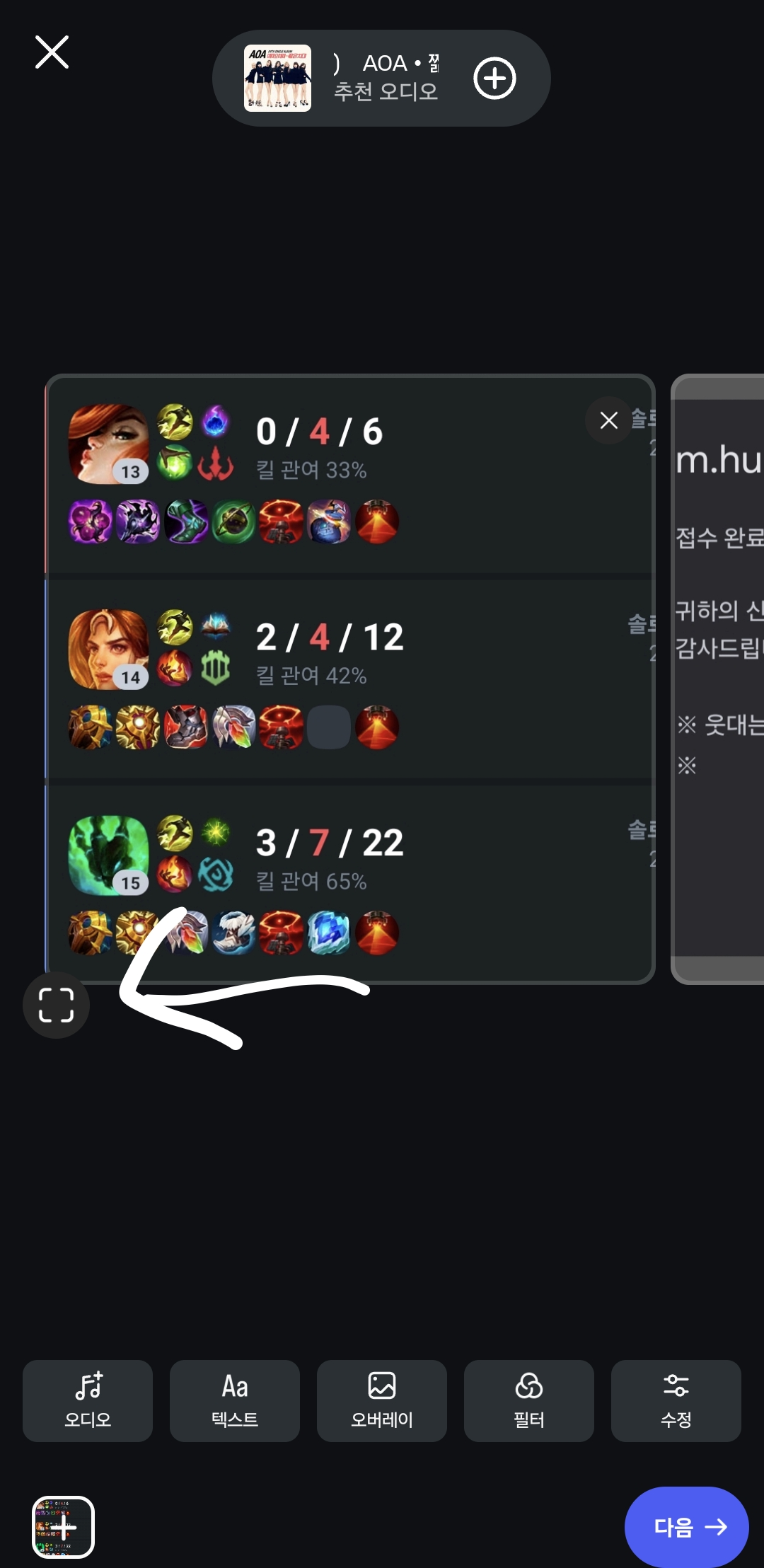Tap the green level 15 champion portrait
764x1568 pixels.
[x=108, y=855]
